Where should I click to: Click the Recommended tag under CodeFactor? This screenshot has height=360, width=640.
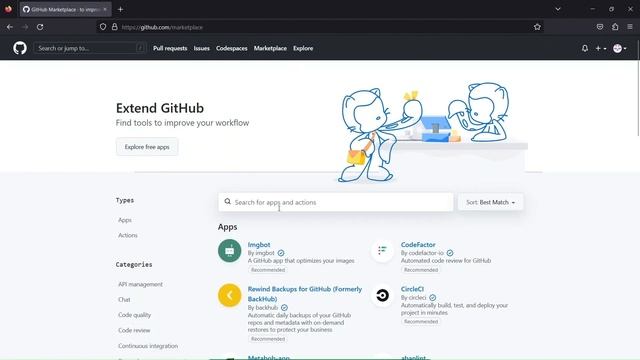point(421,270)
